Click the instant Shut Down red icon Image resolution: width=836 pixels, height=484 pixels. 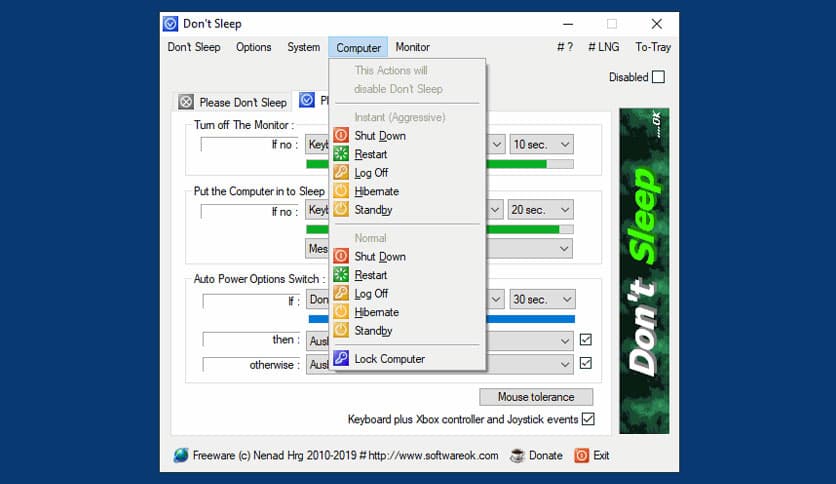click(x=341, y=135)
